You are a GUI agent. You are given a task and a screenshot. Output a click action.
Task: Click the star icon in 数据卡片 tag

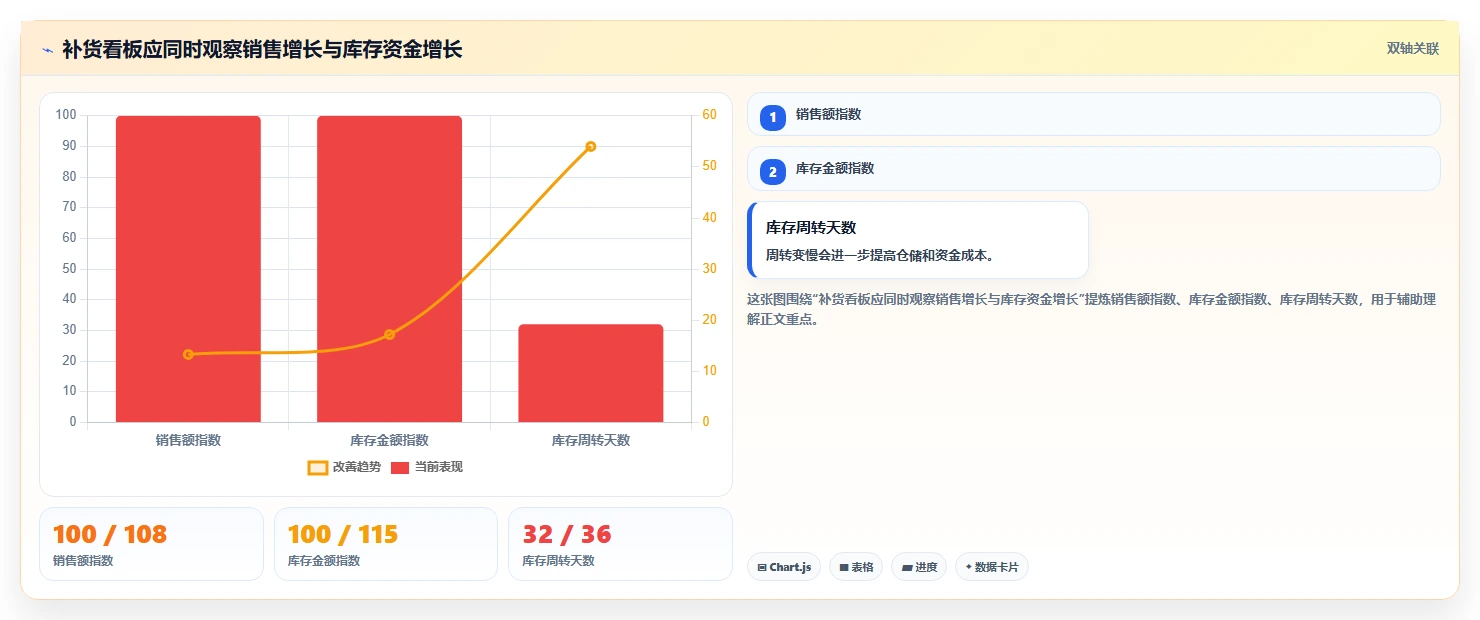click(x=968, y=568)
